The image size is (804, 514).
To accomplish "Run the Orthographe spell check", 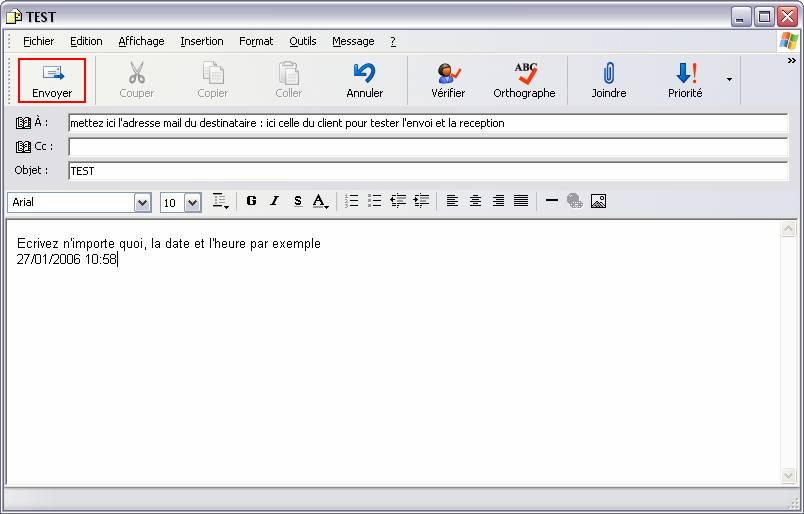I will point(524,81).
